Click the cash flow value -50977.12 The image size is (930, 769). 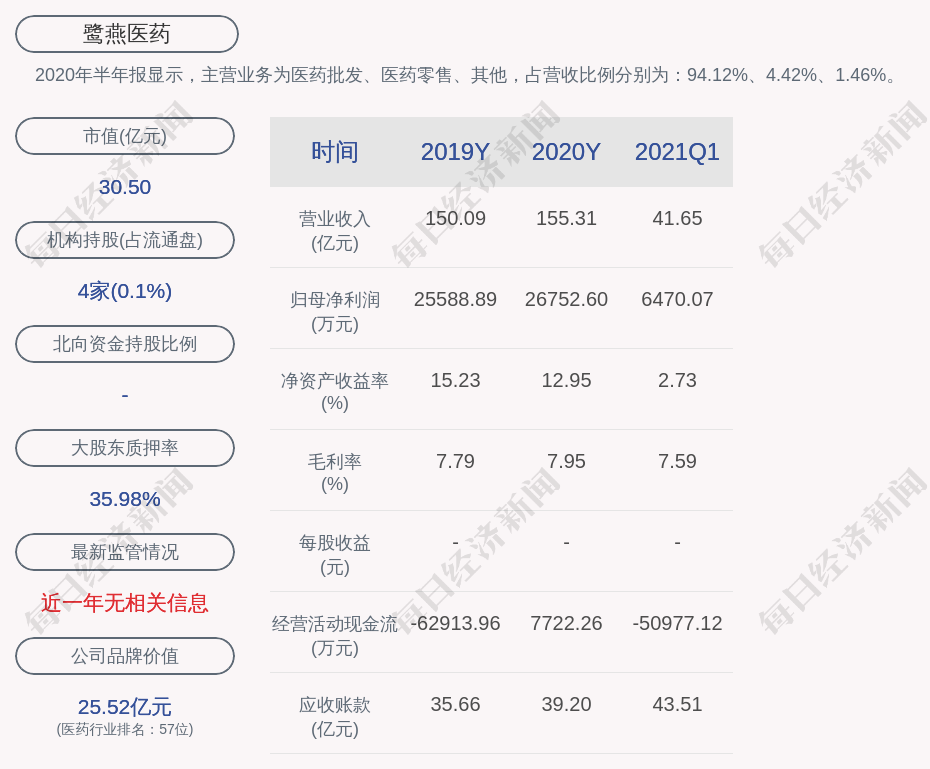coord(677,624)
